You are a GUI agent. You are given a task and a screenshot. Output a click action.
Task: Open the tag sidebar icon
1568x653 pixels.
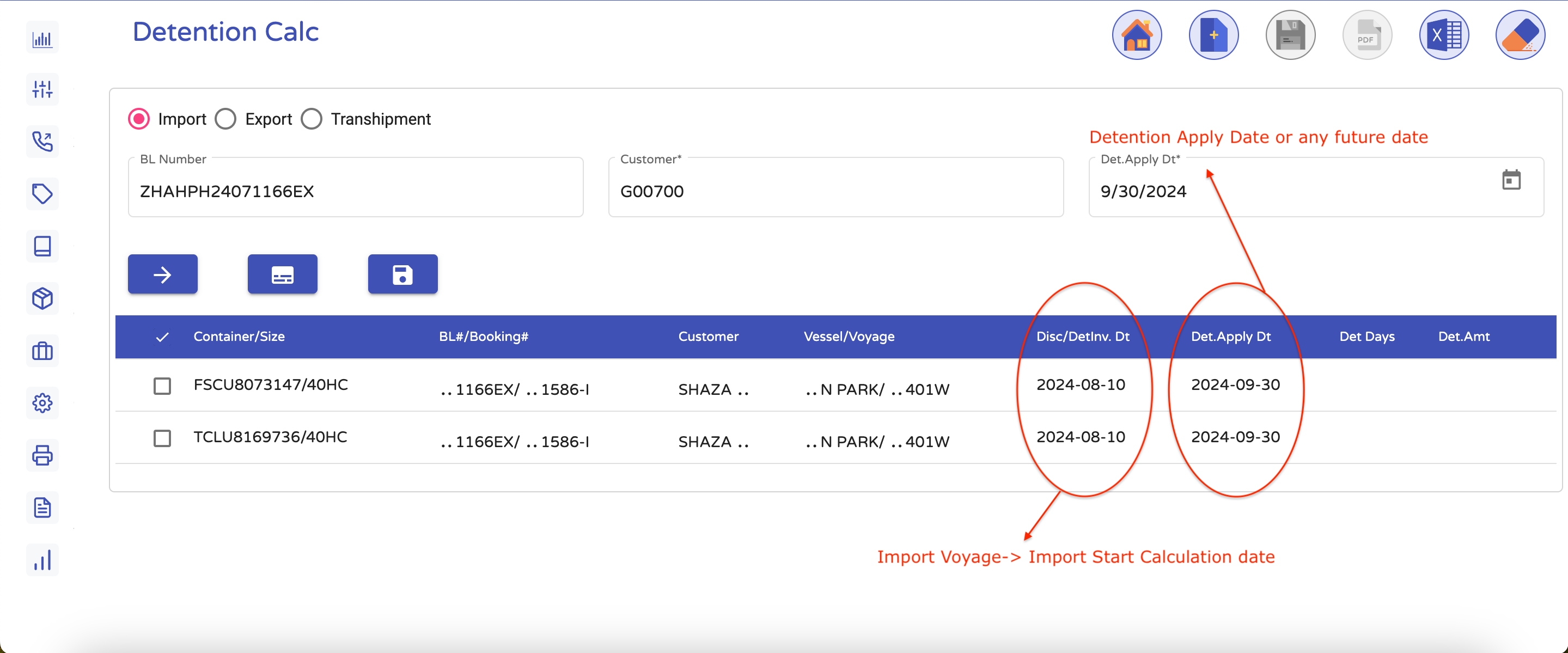pos(42,193)
